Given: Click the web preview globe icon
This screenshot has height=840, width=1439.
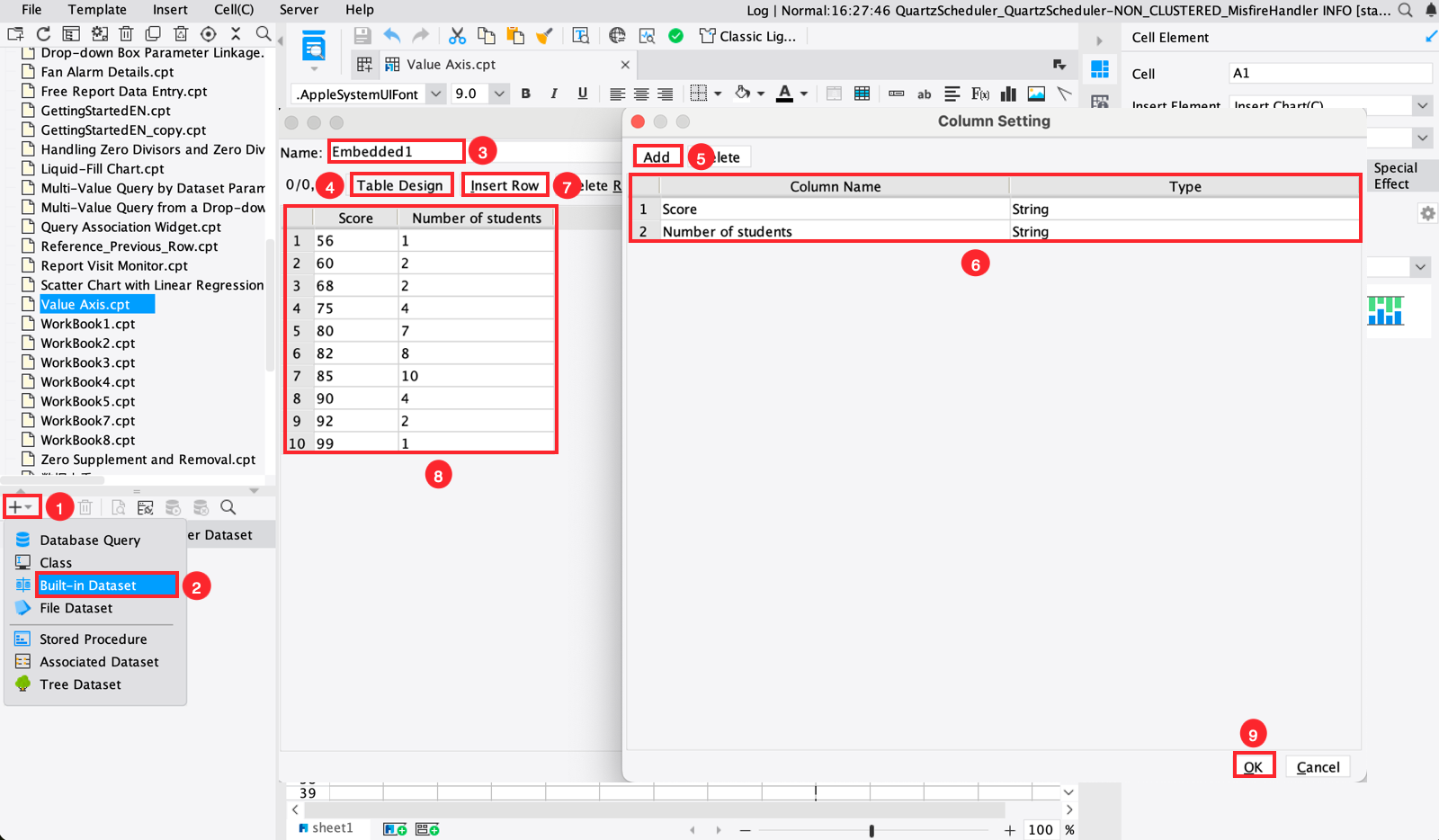Looking at the screenshot, I should point(617,36).
